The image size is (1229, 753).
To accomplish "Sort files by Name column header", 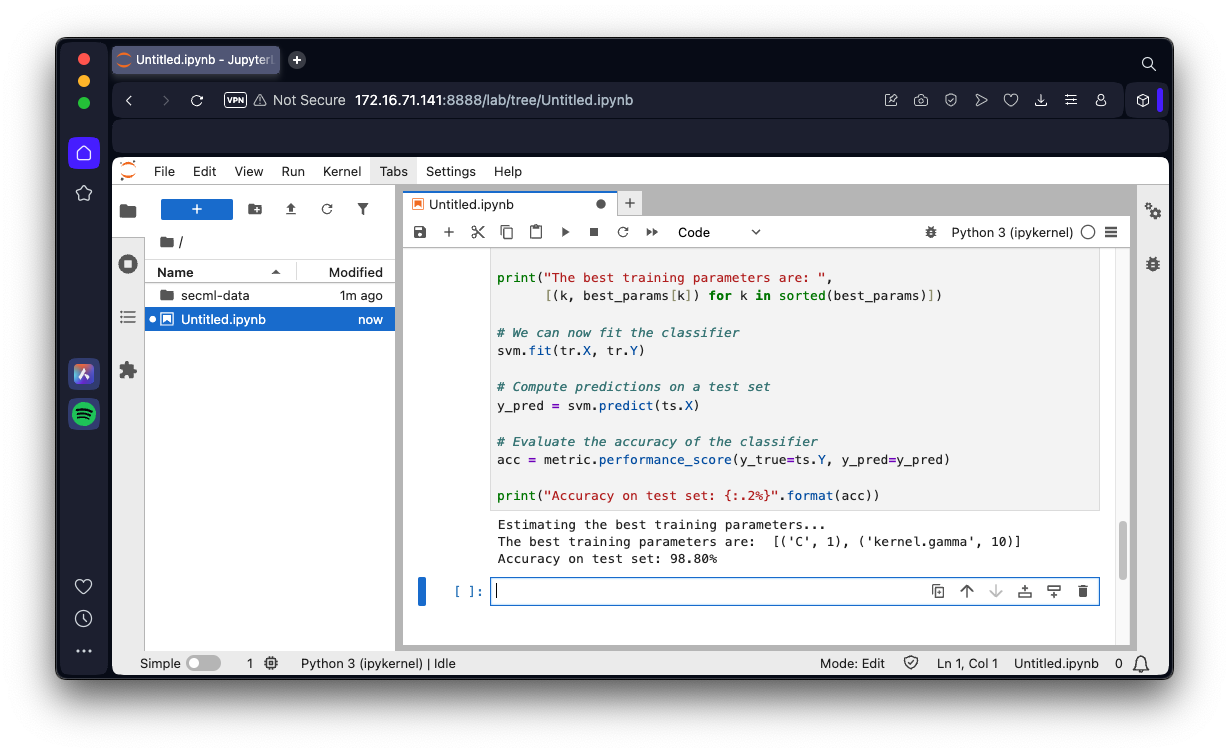I will click(x=176, y=272).
